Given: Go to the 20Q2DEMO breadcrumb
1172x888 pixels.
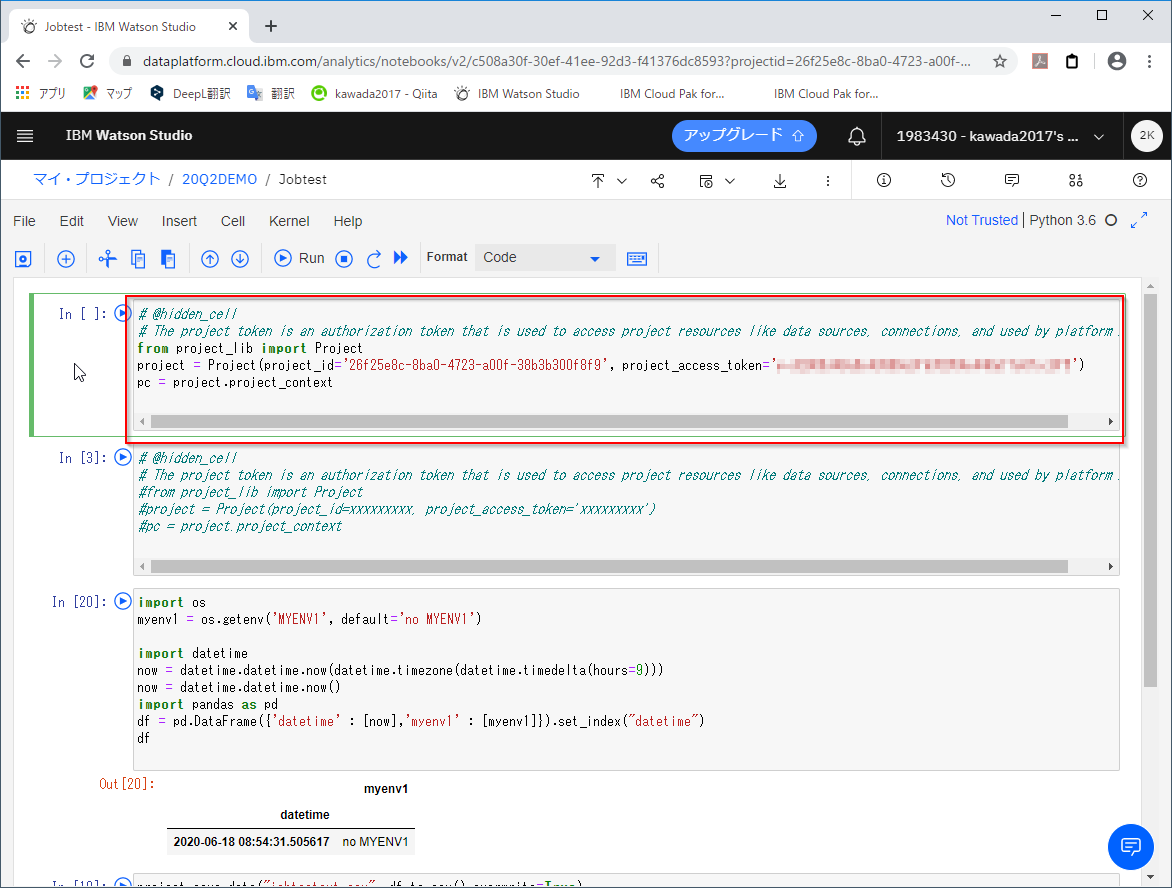Looking at the screenshot, I should tap(219, 179).
